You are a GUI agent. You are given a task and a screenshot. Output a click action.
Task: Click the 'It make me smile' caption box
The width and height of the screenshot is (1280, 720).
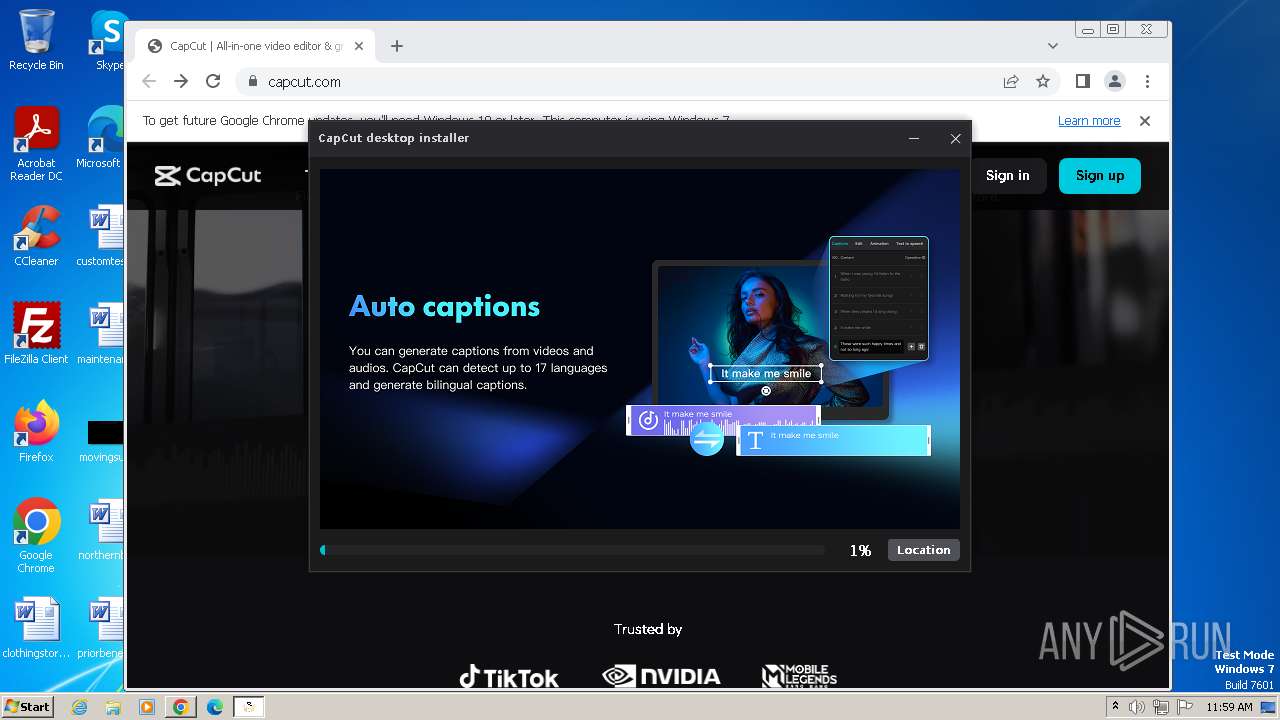coord(766,374)
